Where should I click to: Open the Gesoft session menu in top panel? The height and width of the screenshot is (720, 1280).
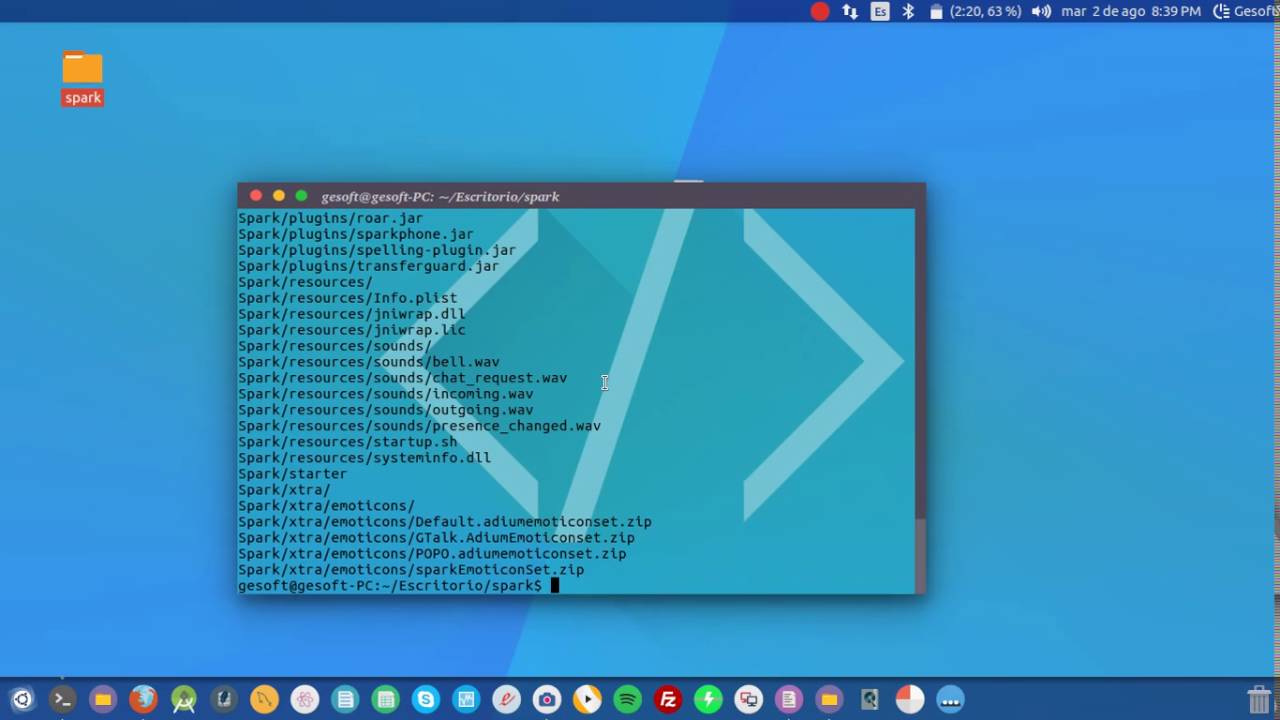click(x=1246, y=11)
